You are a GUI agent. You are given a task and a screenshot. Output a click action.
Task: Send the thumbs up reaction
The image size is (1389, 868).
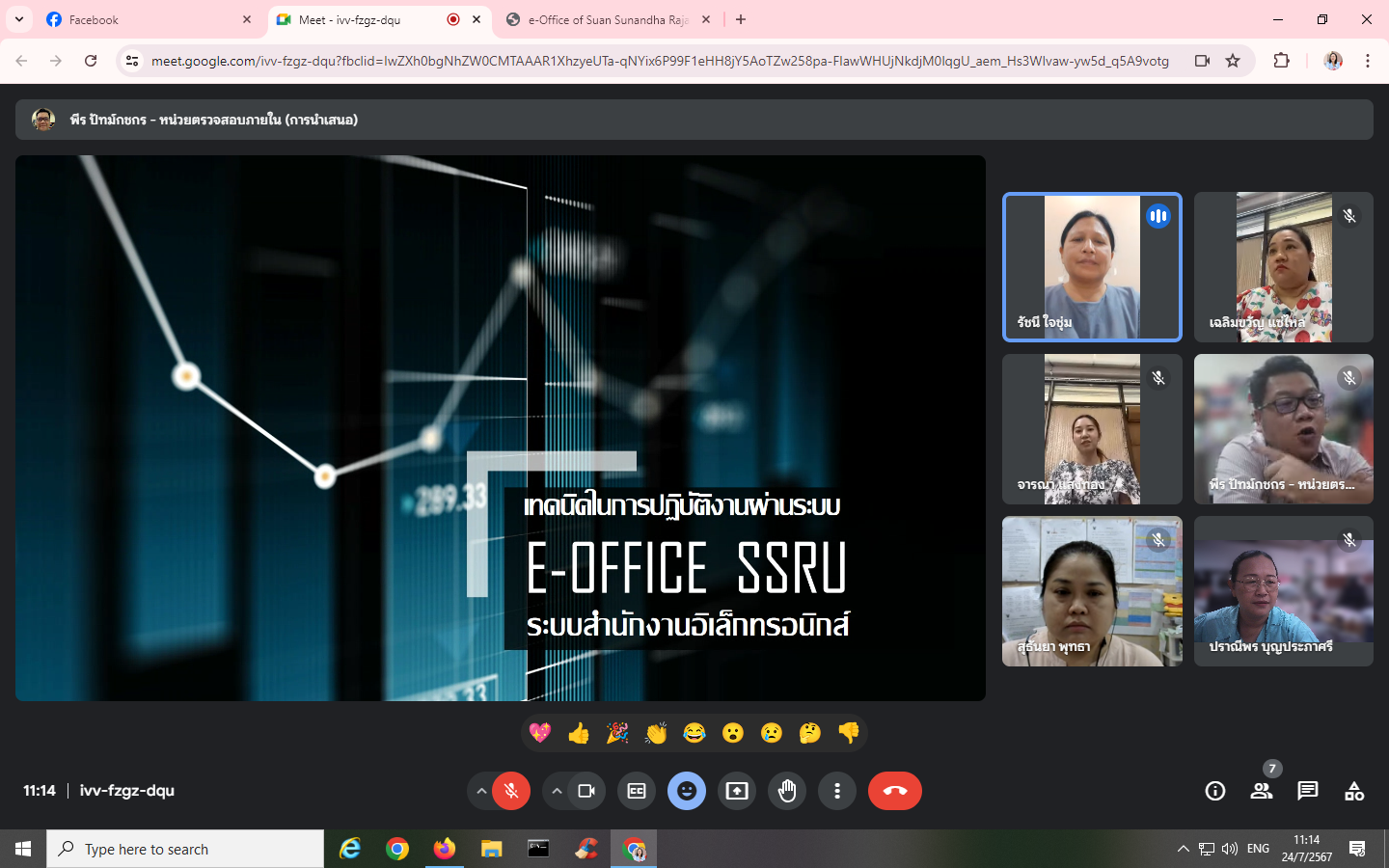[579, 733]
